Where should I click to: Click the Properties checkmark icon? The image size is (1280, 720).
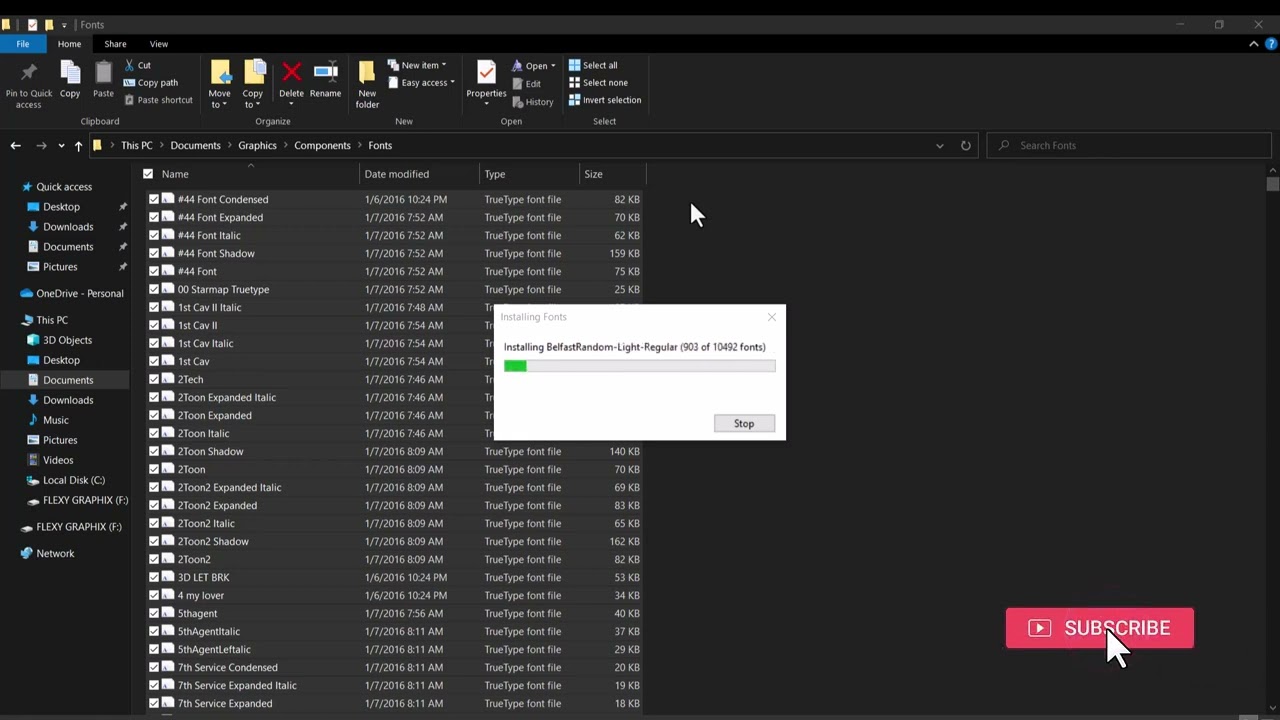[x=486, y=72]
